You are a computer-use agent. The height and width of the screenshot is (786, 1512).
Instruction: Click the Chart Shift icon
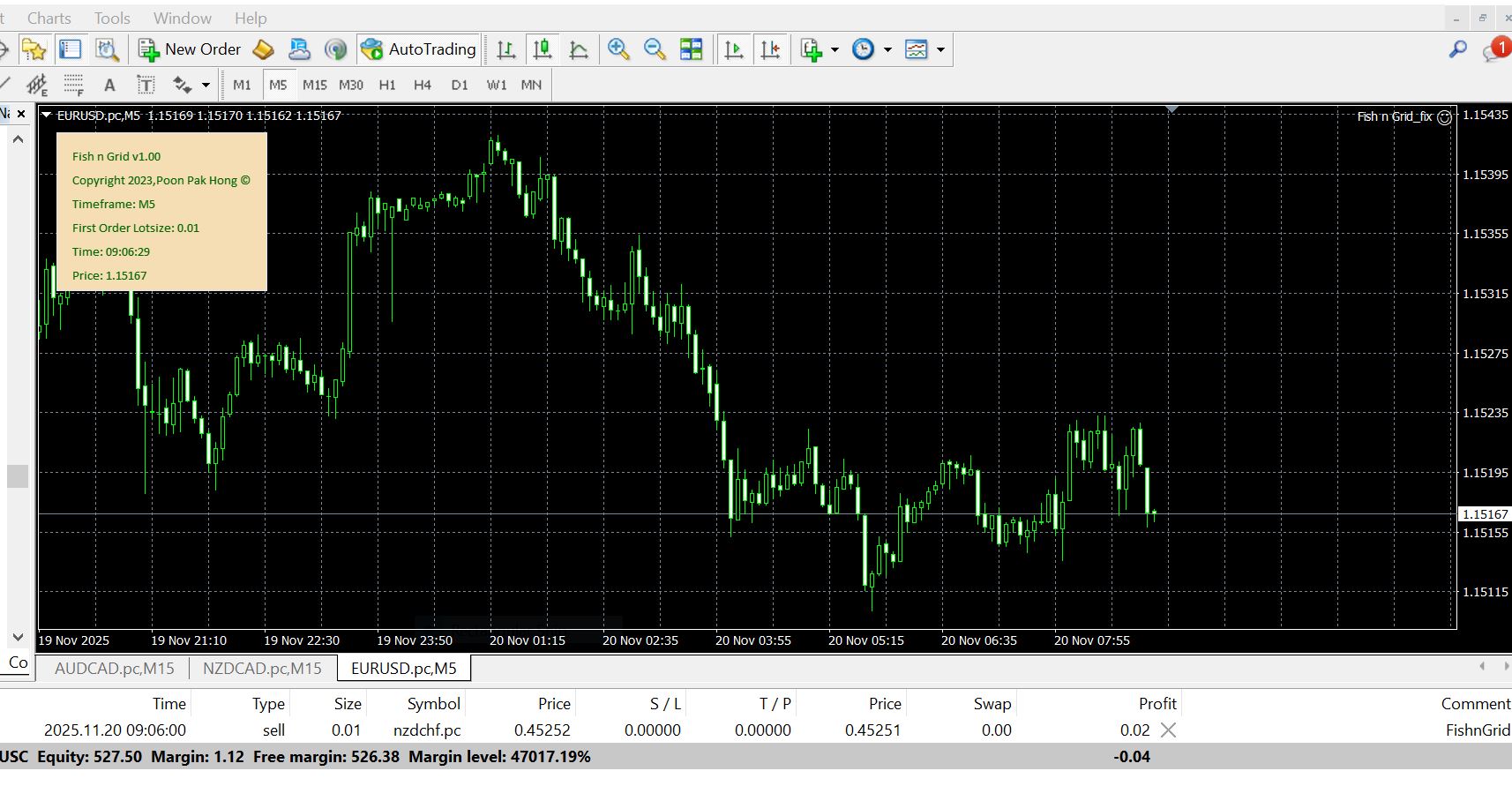coord(770,49)
